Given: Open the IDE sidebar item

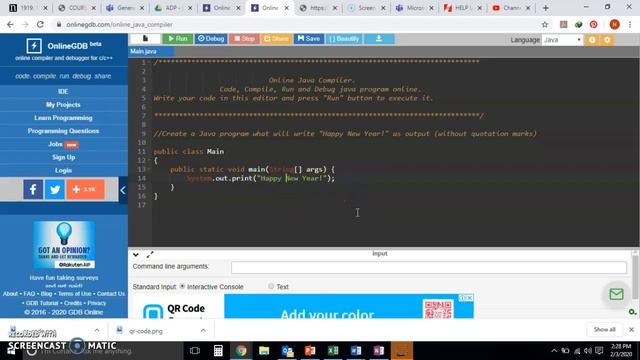Looking at the screenshot, I should pos(63,91).
